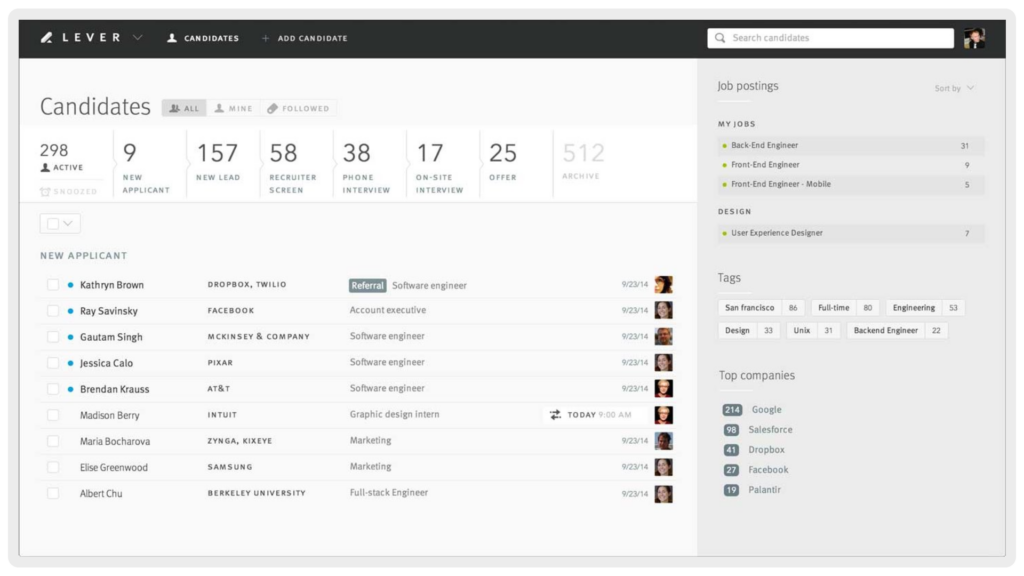1024x576 pixels.
Task: Select the Followed candidates filter tab
Action: (x=298, y=108)
